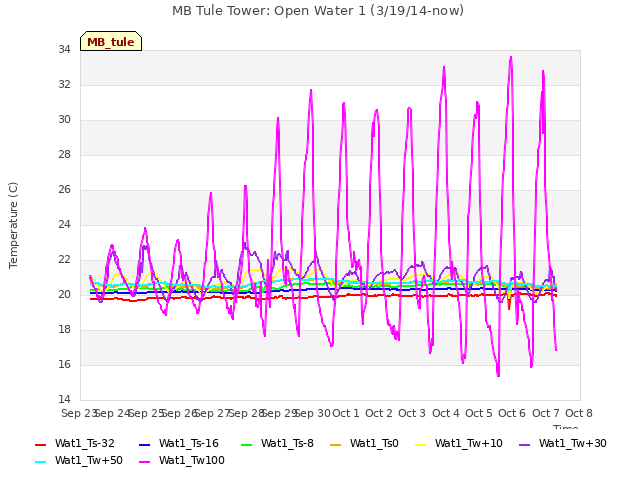Click the green Wat1_Ts-8 legend swatch
640x480 pixels.
pyautogui.click(x=247, y=444)
